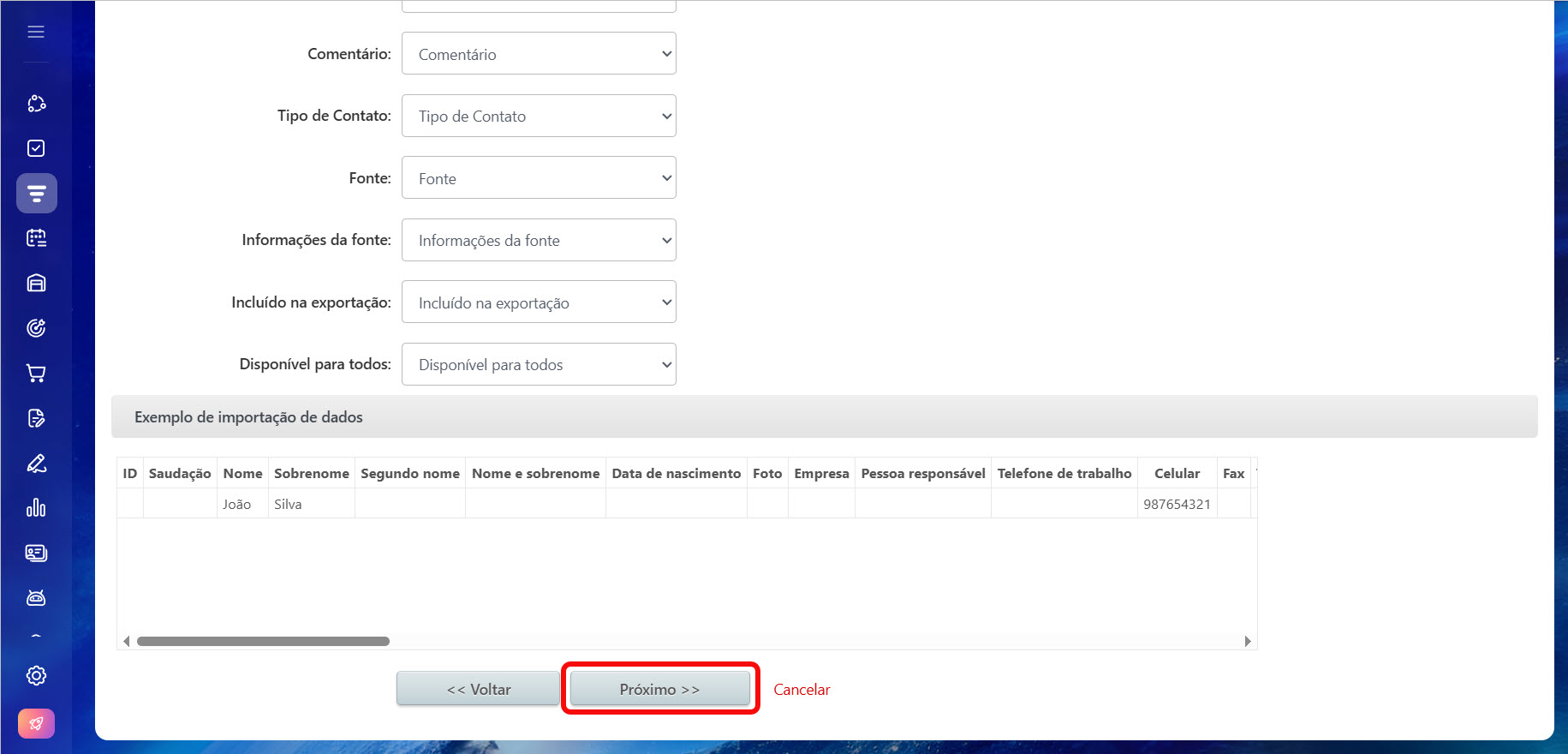Open the CRM funnel sidebar icon
Screen dimensions: 1568x754
click(x=36, y=194)
